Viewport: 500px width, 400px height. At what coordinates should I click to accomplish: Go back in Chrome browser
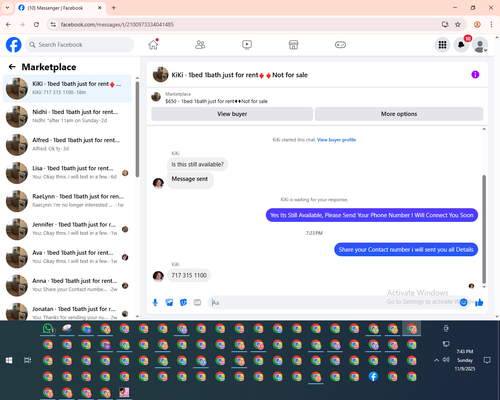click(x=8, y=24)
